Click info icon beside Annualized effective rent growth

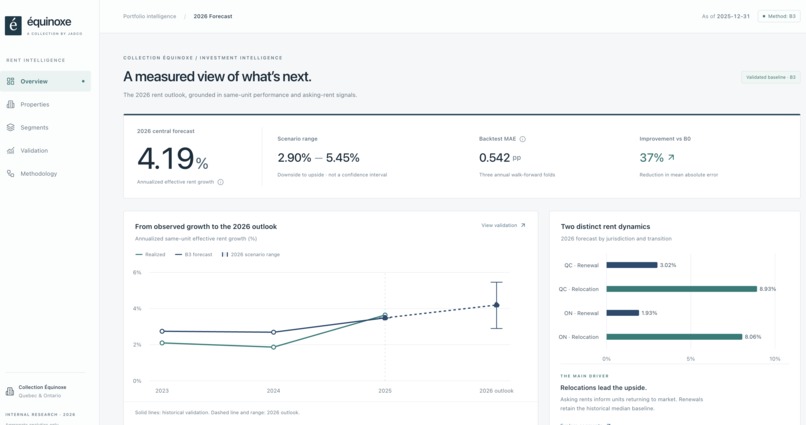[x=221, y=182]
